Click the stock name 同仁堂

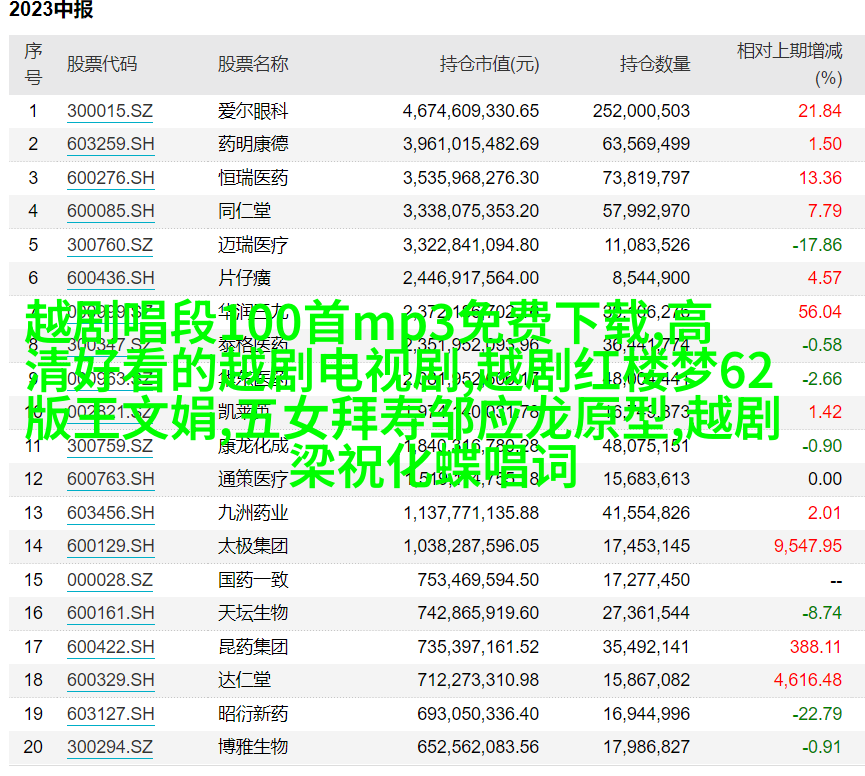point(244,211)
